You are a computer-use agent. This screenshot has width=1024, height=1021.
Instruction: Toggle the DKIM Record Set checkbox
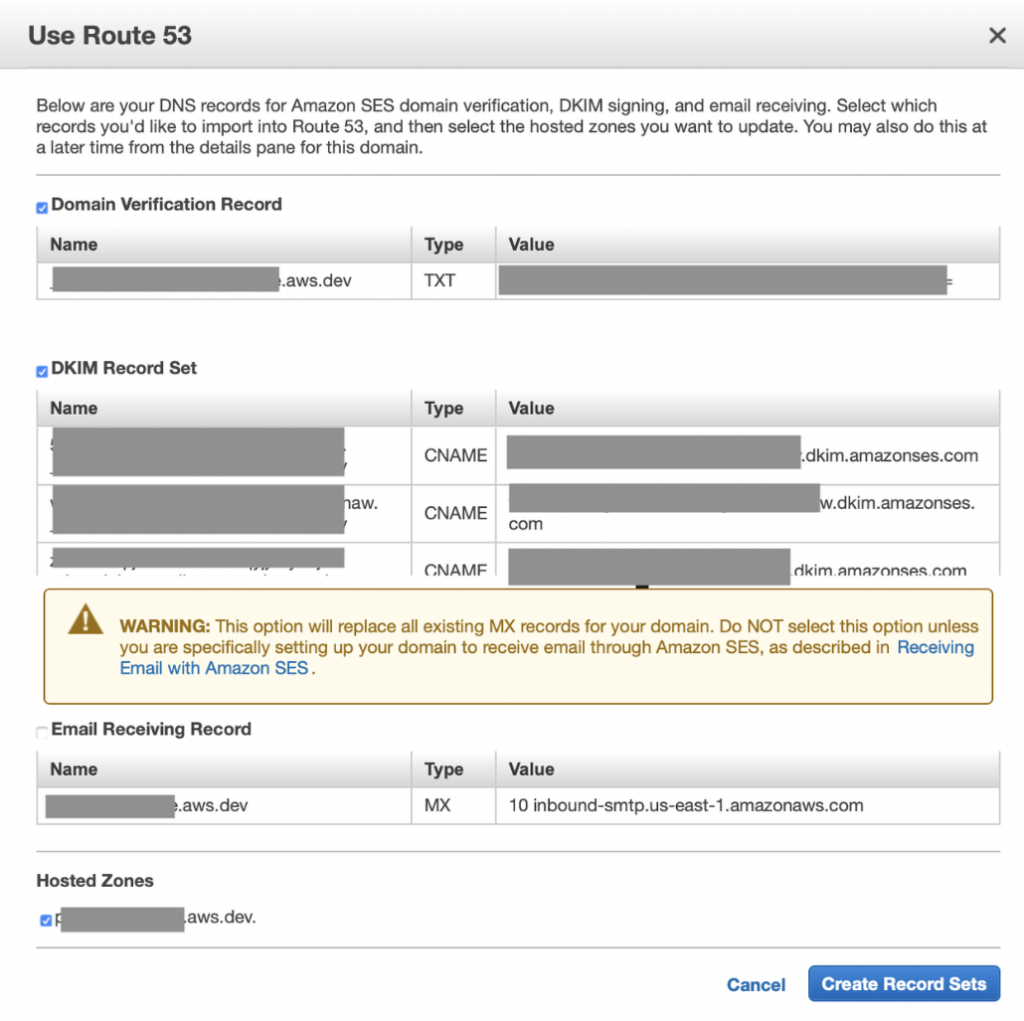42,372
